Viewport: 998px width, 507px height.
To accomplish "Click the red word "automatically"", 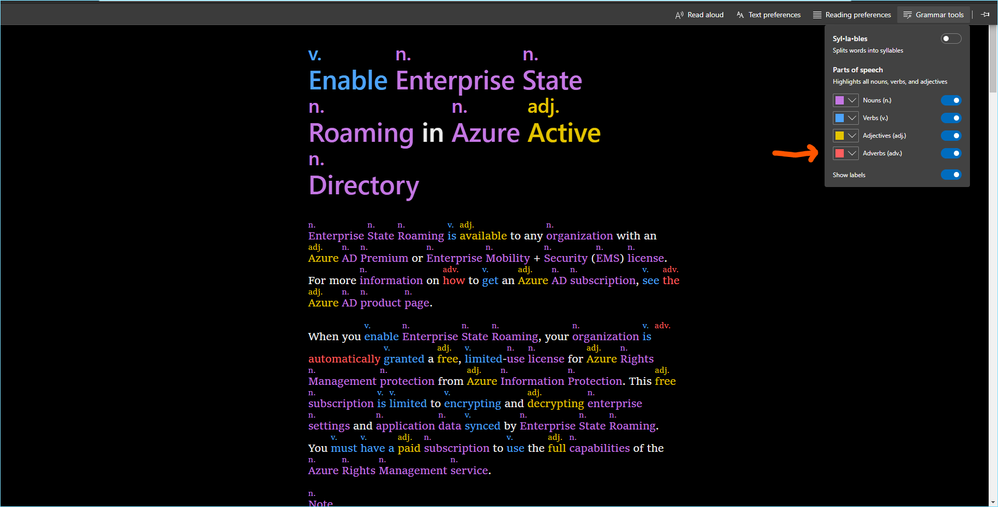I will (x=344, y=359).
